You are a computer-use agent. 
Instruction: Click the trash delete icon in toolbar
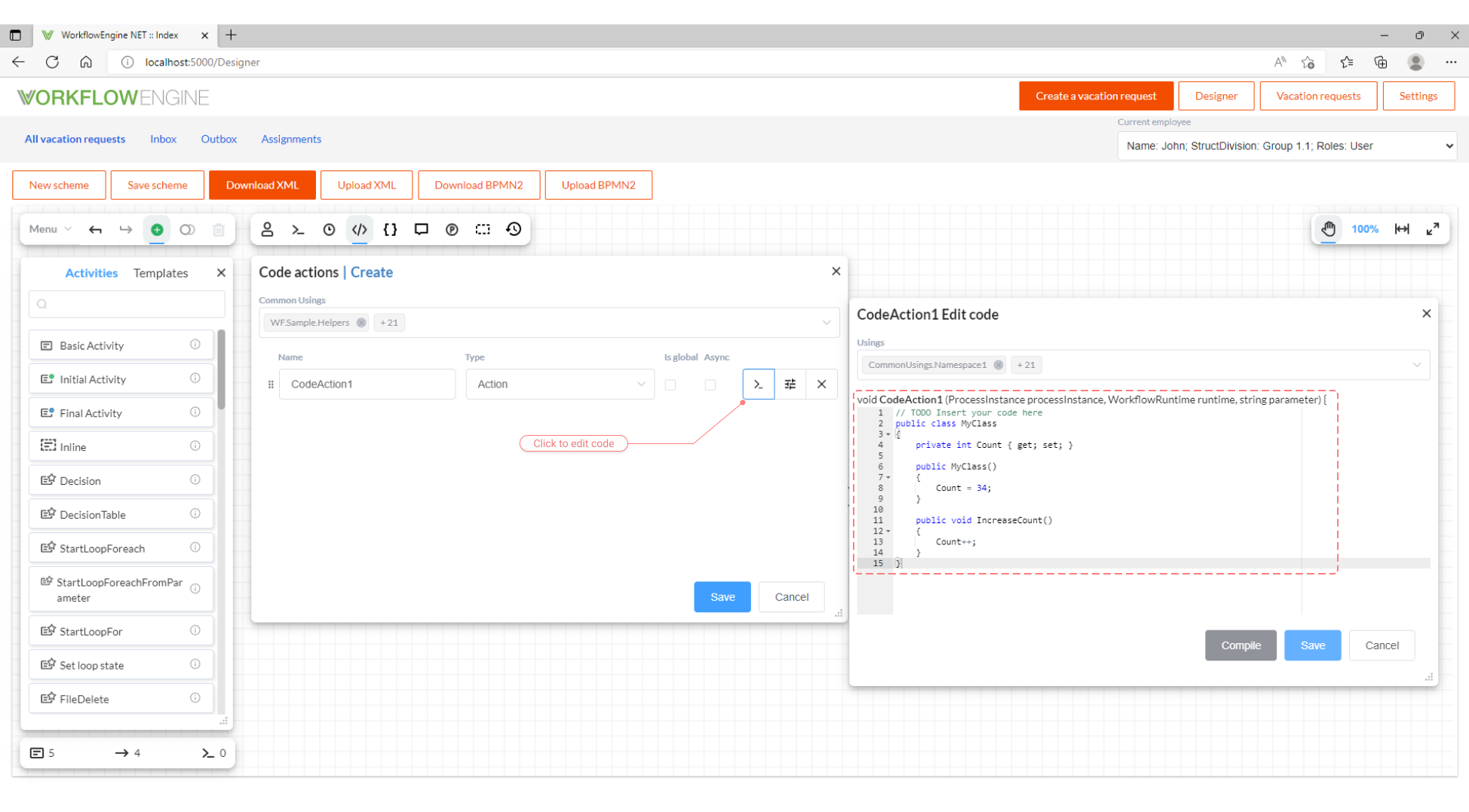(219, 230)
